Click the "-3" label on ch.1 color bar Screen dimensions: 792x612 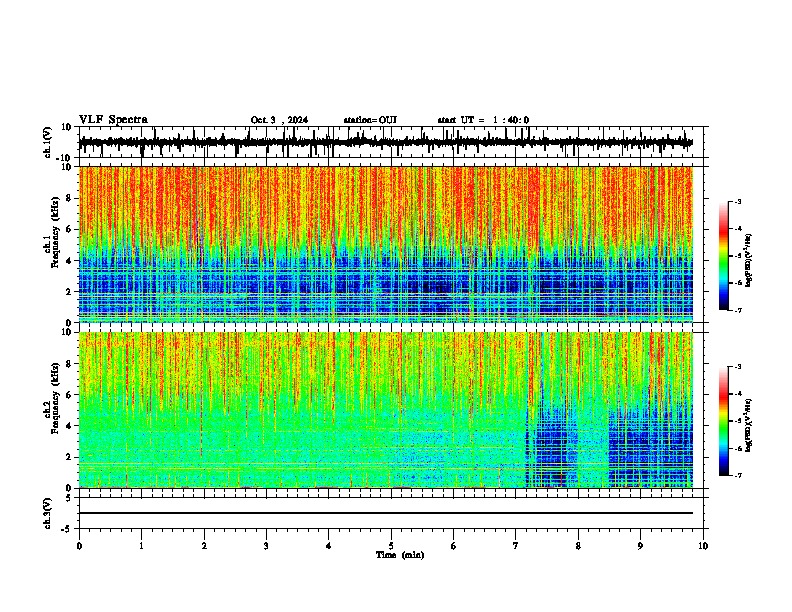tap(738, 201)
